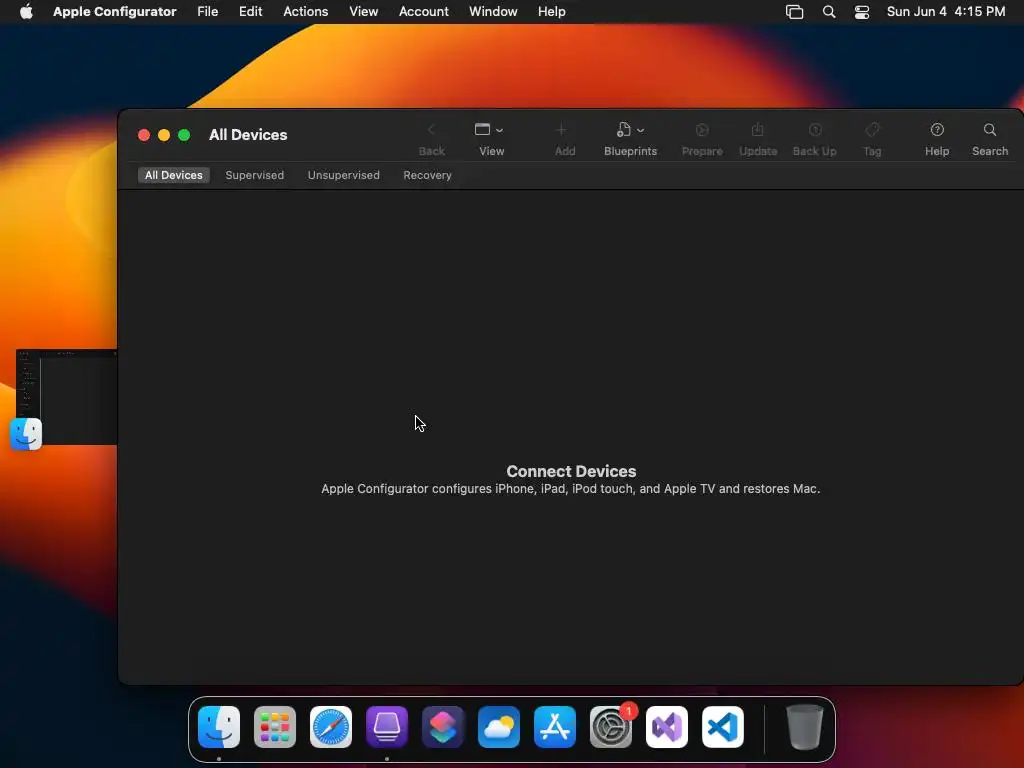Click the Search magnifier in toolbar

990,130
